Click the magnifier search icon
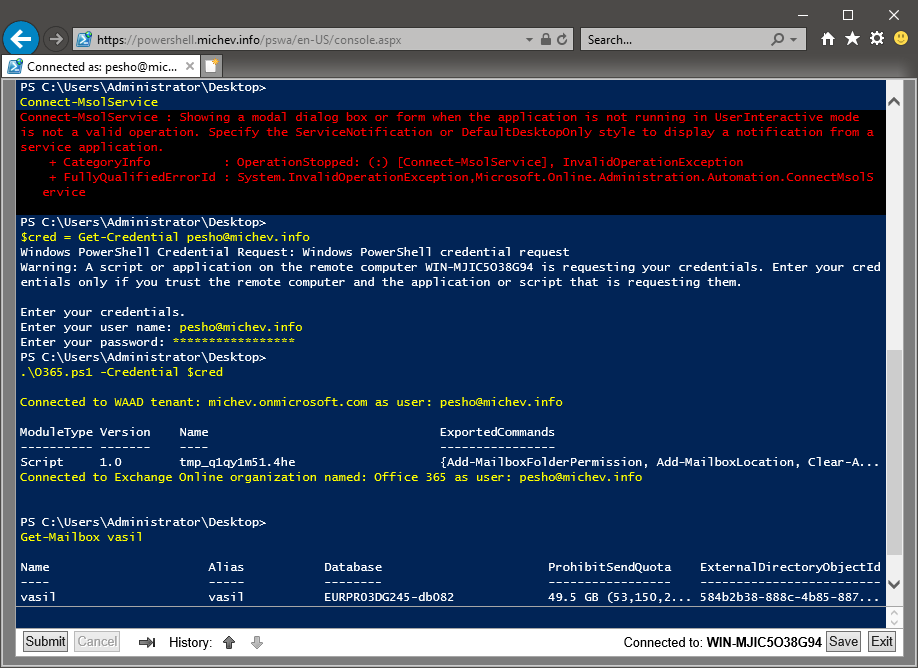This screenshot has height=668, width=918. click(777, 39)
